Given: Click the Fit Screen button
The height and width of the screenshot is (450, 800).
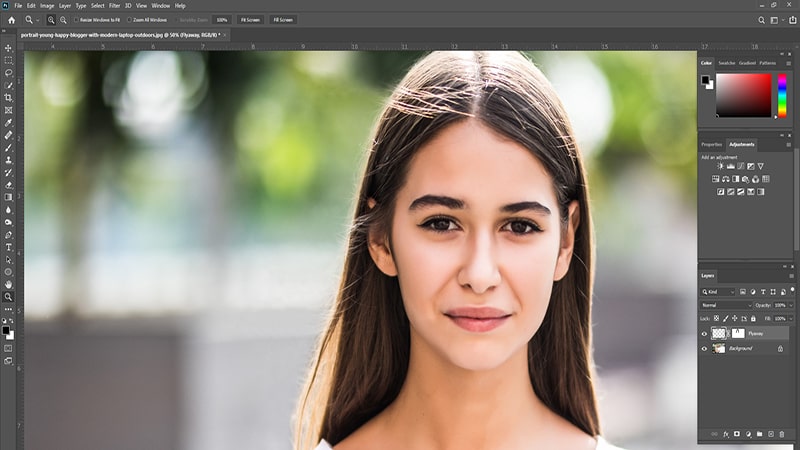Looking at the screenshot, I should [250, 19].
